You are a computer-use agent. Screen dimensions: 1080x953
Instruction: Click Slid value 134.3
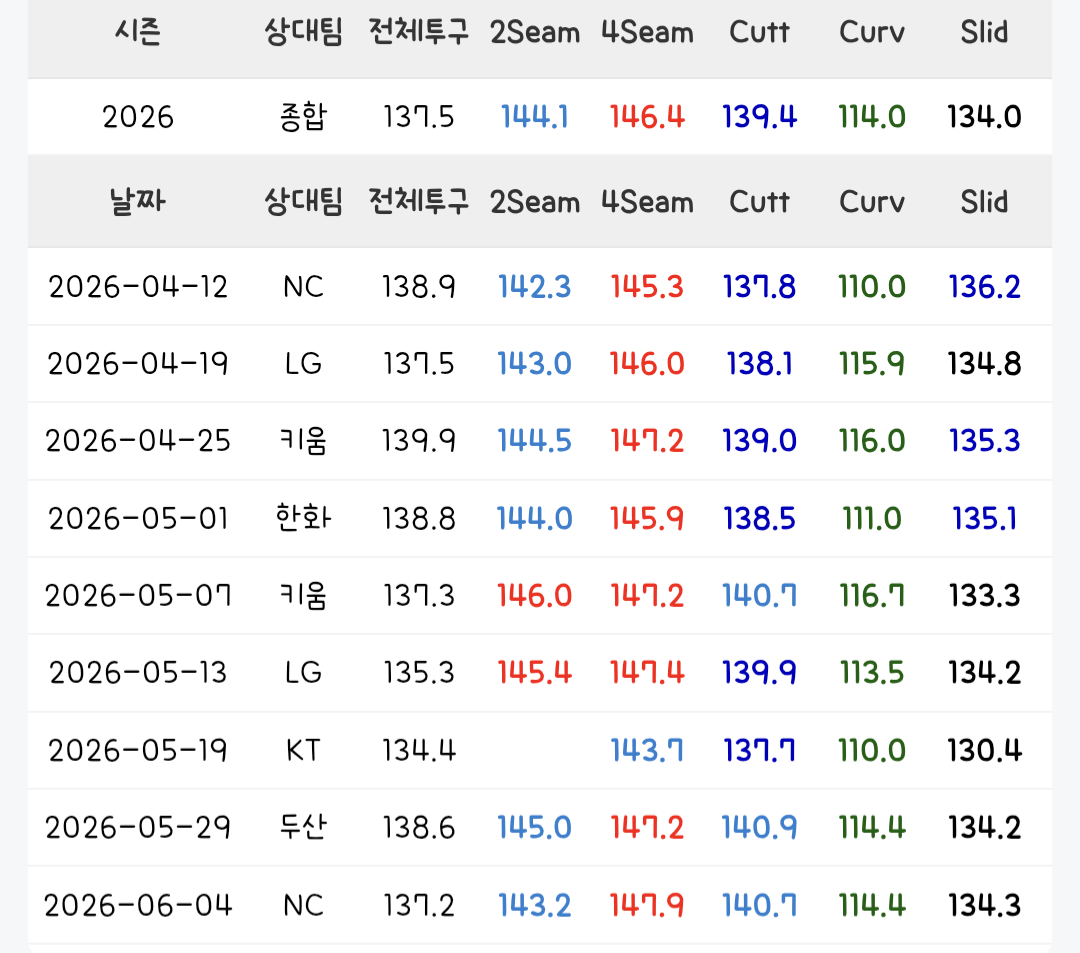click(x=984, y=905)
